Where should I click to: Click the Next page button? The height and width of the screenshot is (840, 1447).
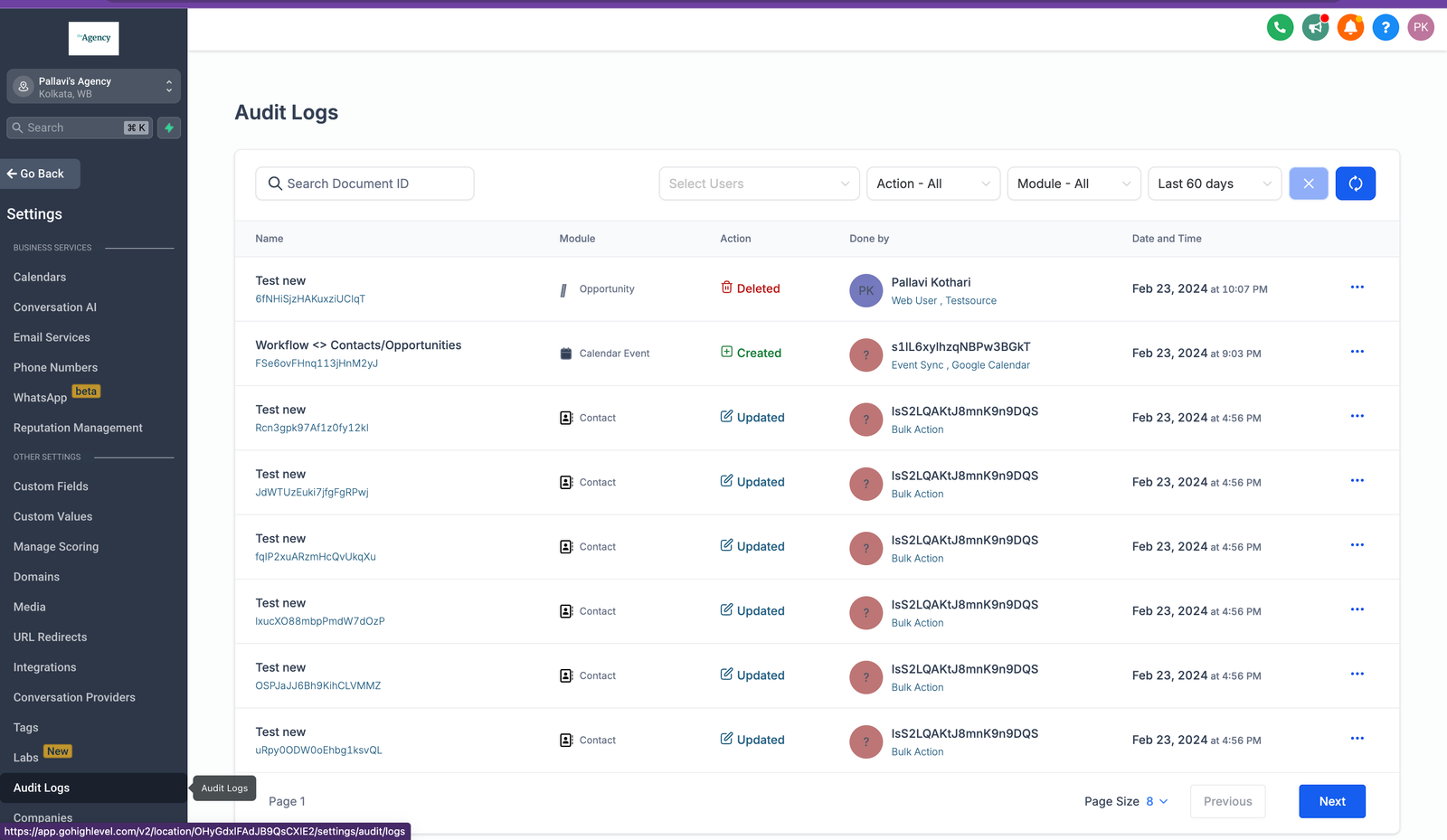pos(1331,801)
